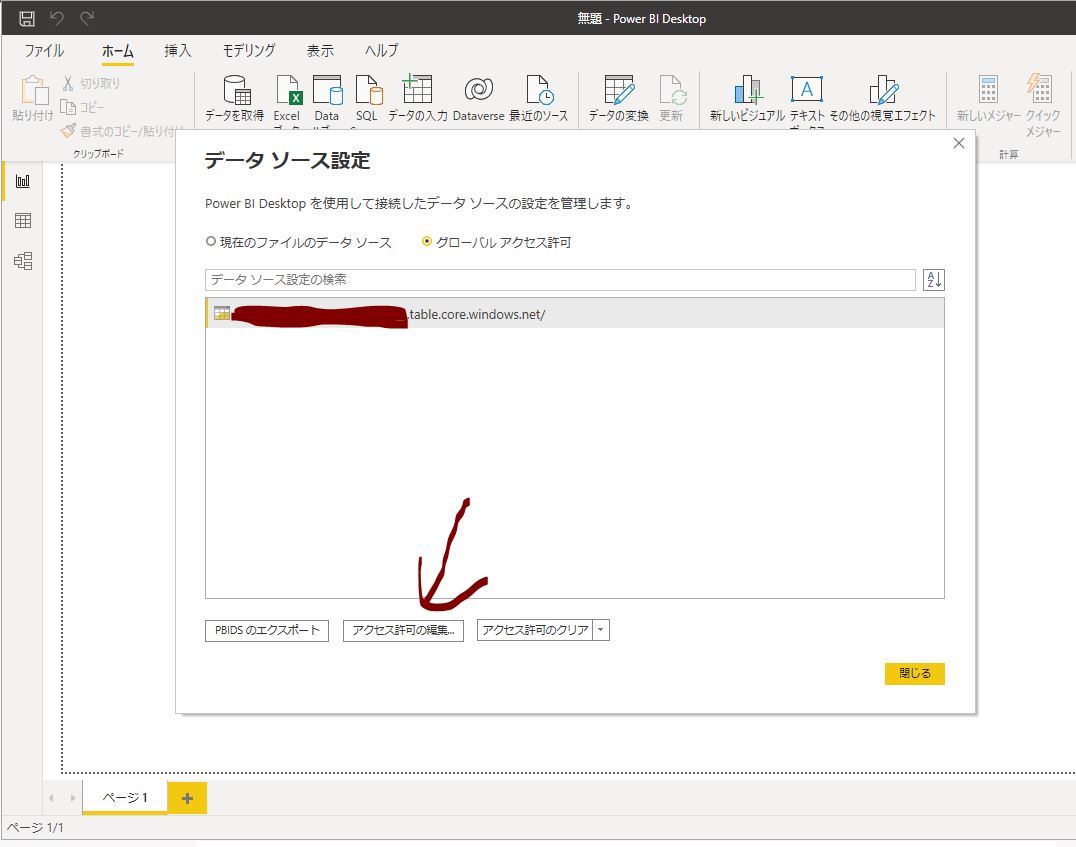Expand the アクセス許可のクリア dropdown arrow
The height and width of the screenshot is (847, 1076).
click(600, 630)
